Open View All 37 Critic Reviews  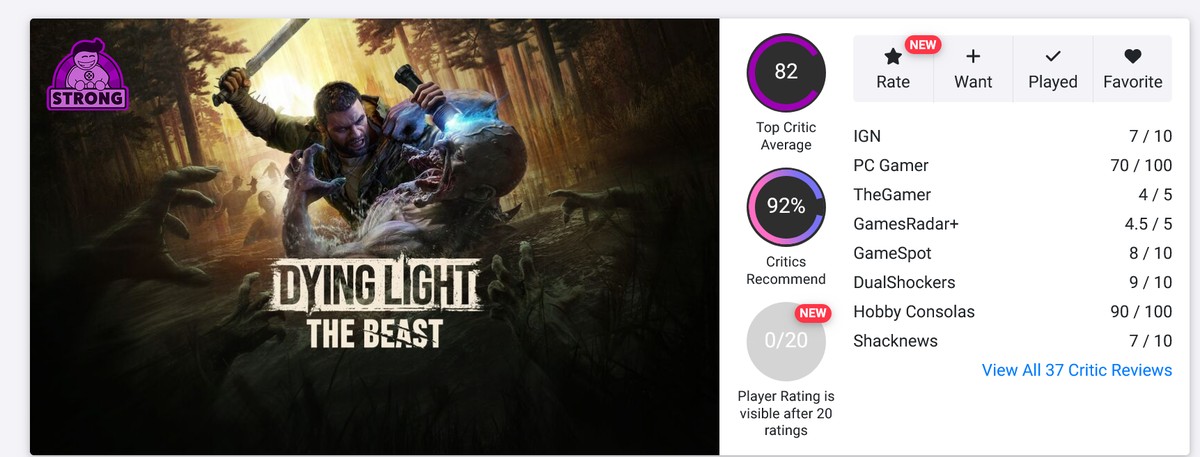click(x=1076, y=370)
